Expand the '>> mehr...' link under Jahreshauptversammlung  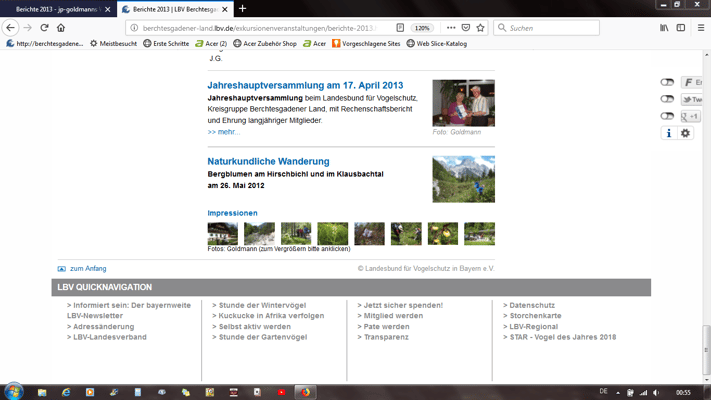pyautogui.click(x=223, y=131)
